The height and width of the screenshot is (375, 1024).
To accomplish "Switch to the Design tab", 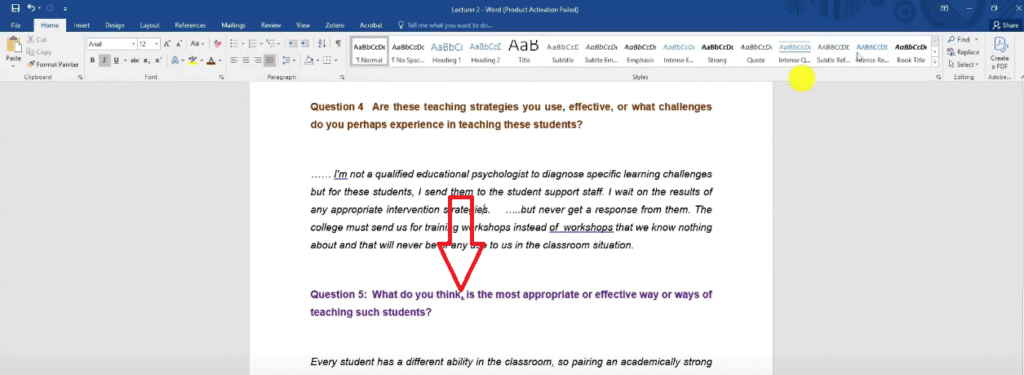I will 114,25.
